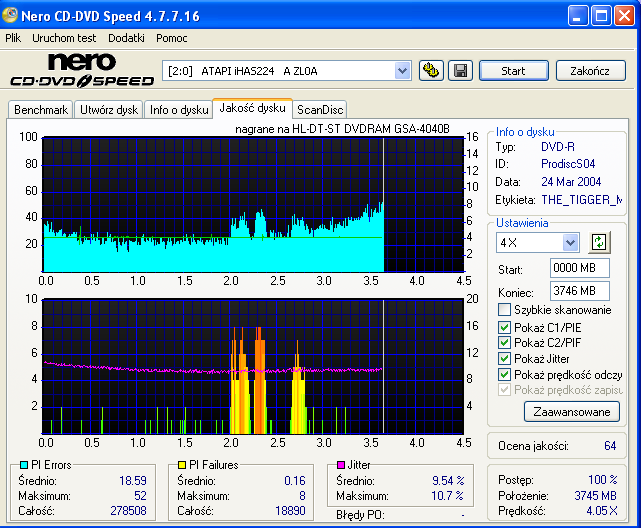Click the PI Errors graph area
Image resolution: width=641 pixels, height=528 pixels.
click(x=253, y=204)
